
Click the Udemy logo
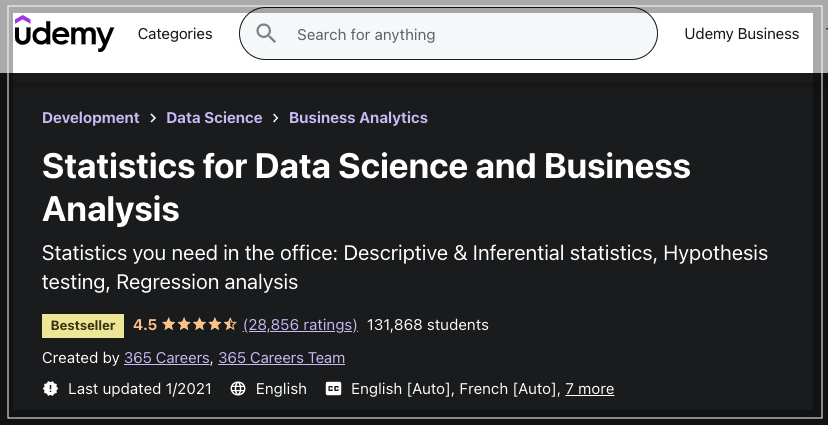click(x=64, y=33)
